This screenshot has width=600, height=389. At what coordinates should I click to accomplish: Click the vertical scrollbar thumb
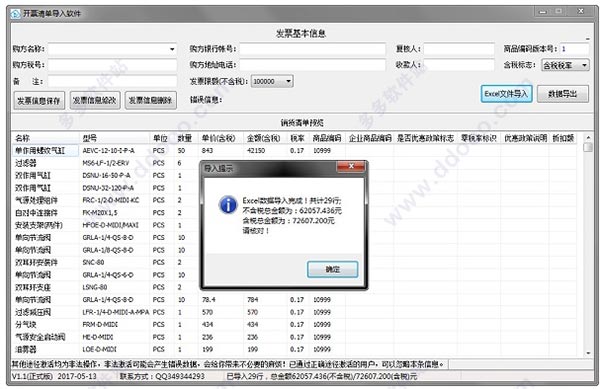click(588, 147)
